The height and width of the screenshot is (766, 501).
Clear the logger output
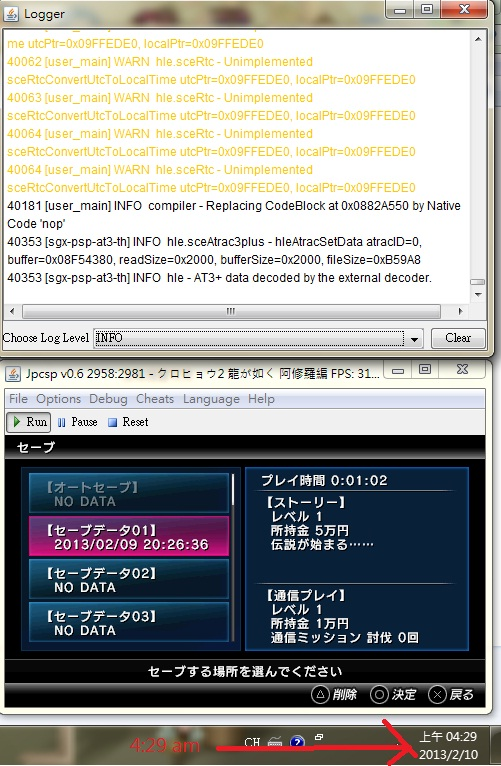[458, 338]
